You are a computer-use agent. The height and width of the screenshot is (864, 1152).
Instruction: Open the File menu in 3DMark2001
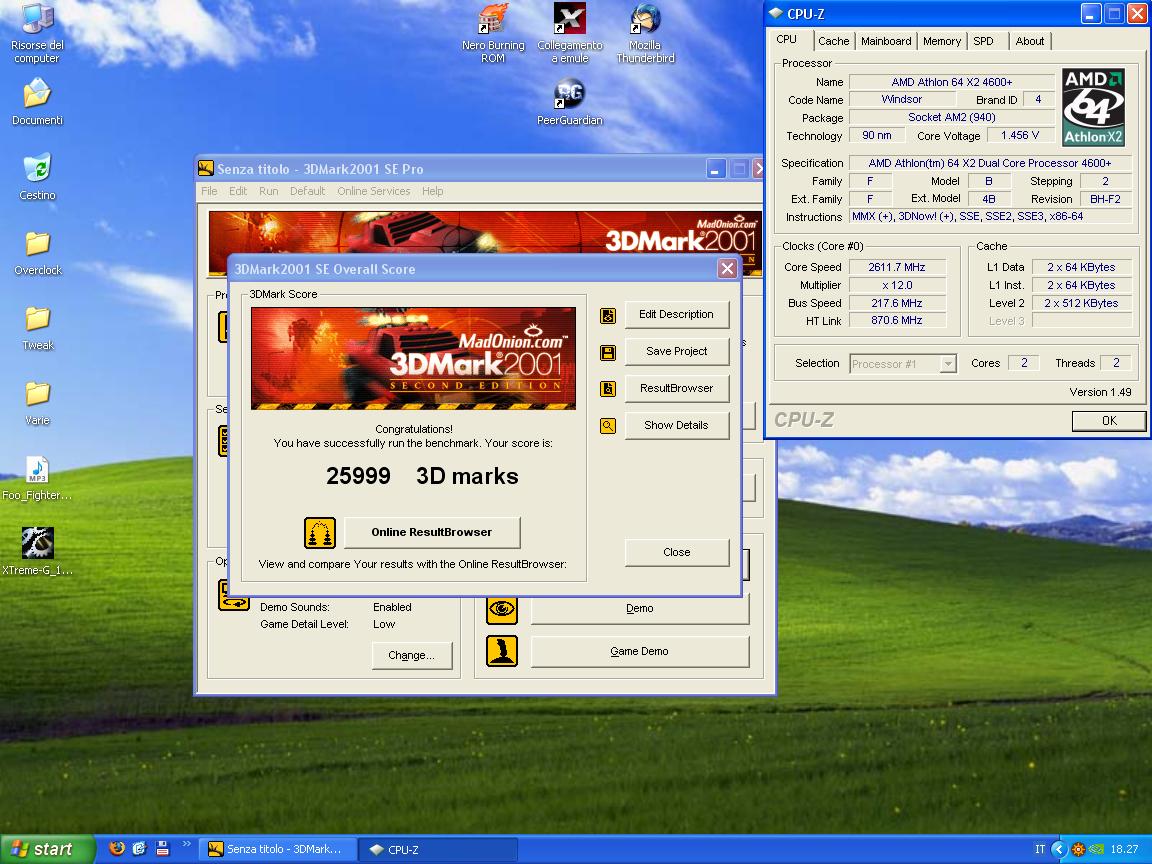(x=209, y=191)
